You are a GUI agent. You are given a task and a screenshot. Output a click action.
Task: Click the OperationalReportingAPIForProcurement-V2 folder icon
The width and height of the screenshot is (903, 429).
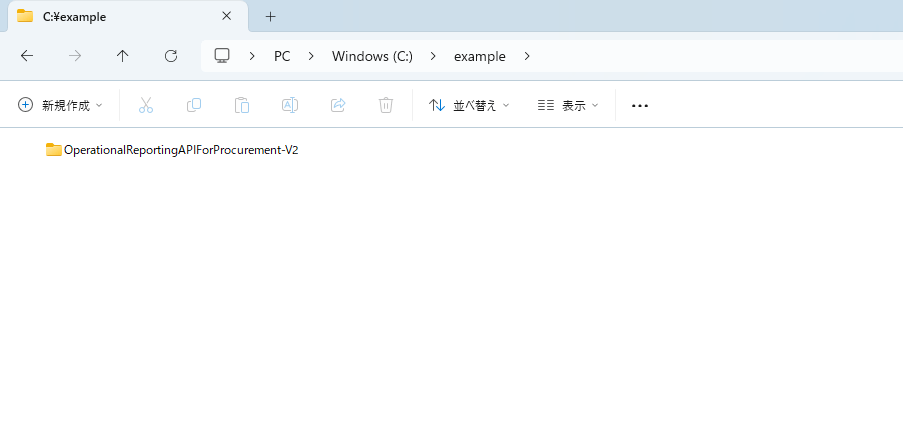pyautogui.click(x=54, y=150)
